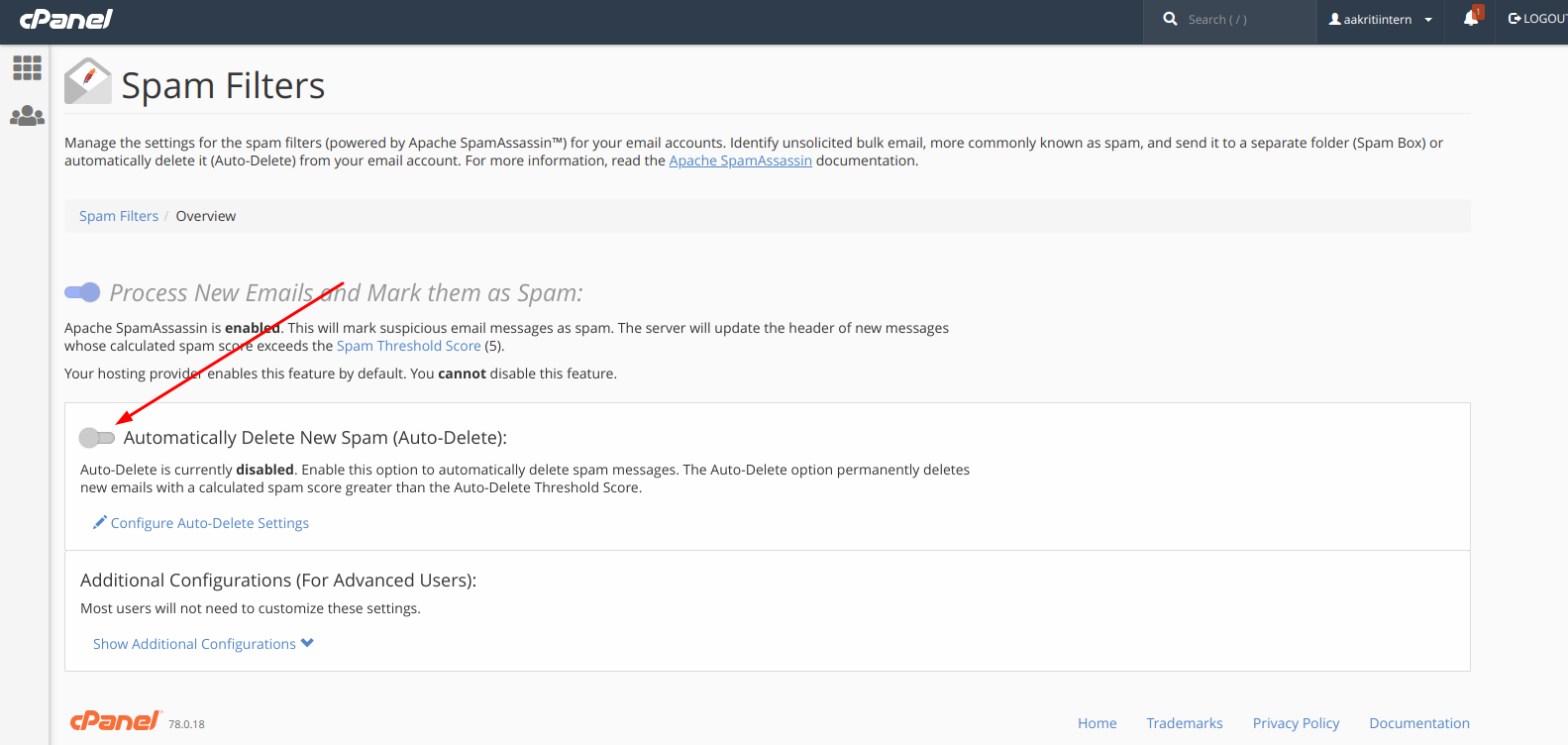Click the cPanel footer logo
This screenshot has height=745, width=1568.
tap(116, 721)
